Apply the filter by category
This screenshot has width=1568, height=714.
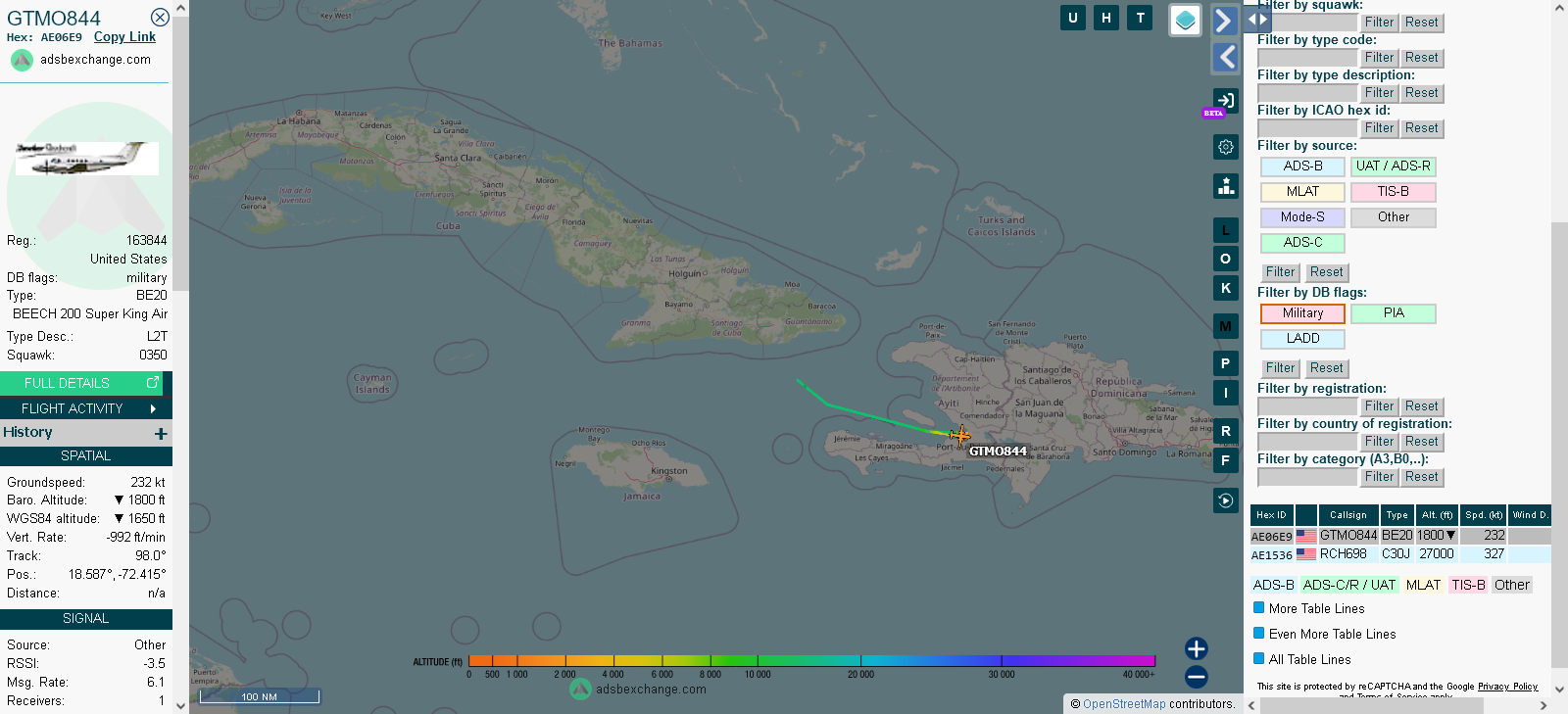coord(1379,477)
